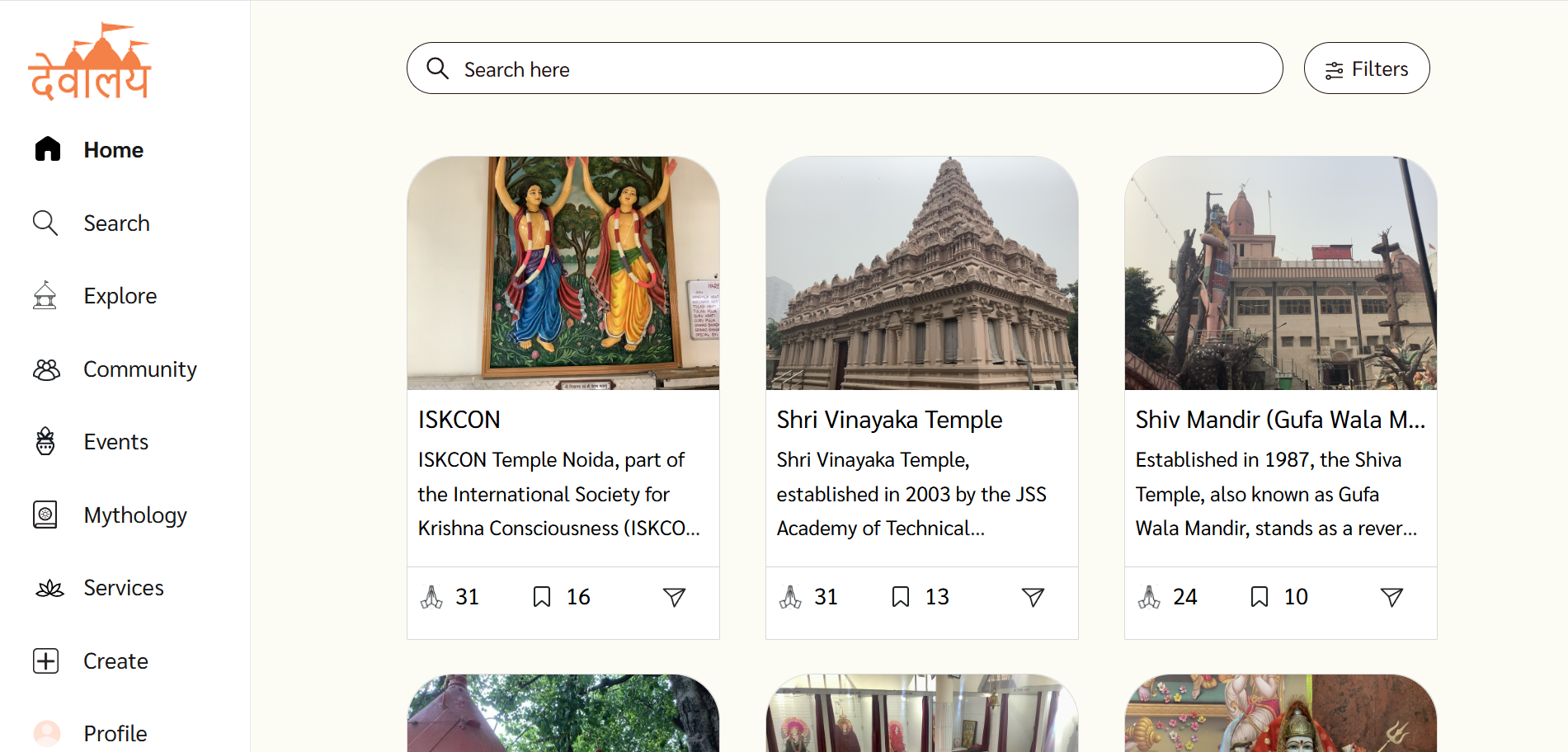Share the ISKCON temple via send icon
The image size is (1568, 752).
[x=674, y=597]
